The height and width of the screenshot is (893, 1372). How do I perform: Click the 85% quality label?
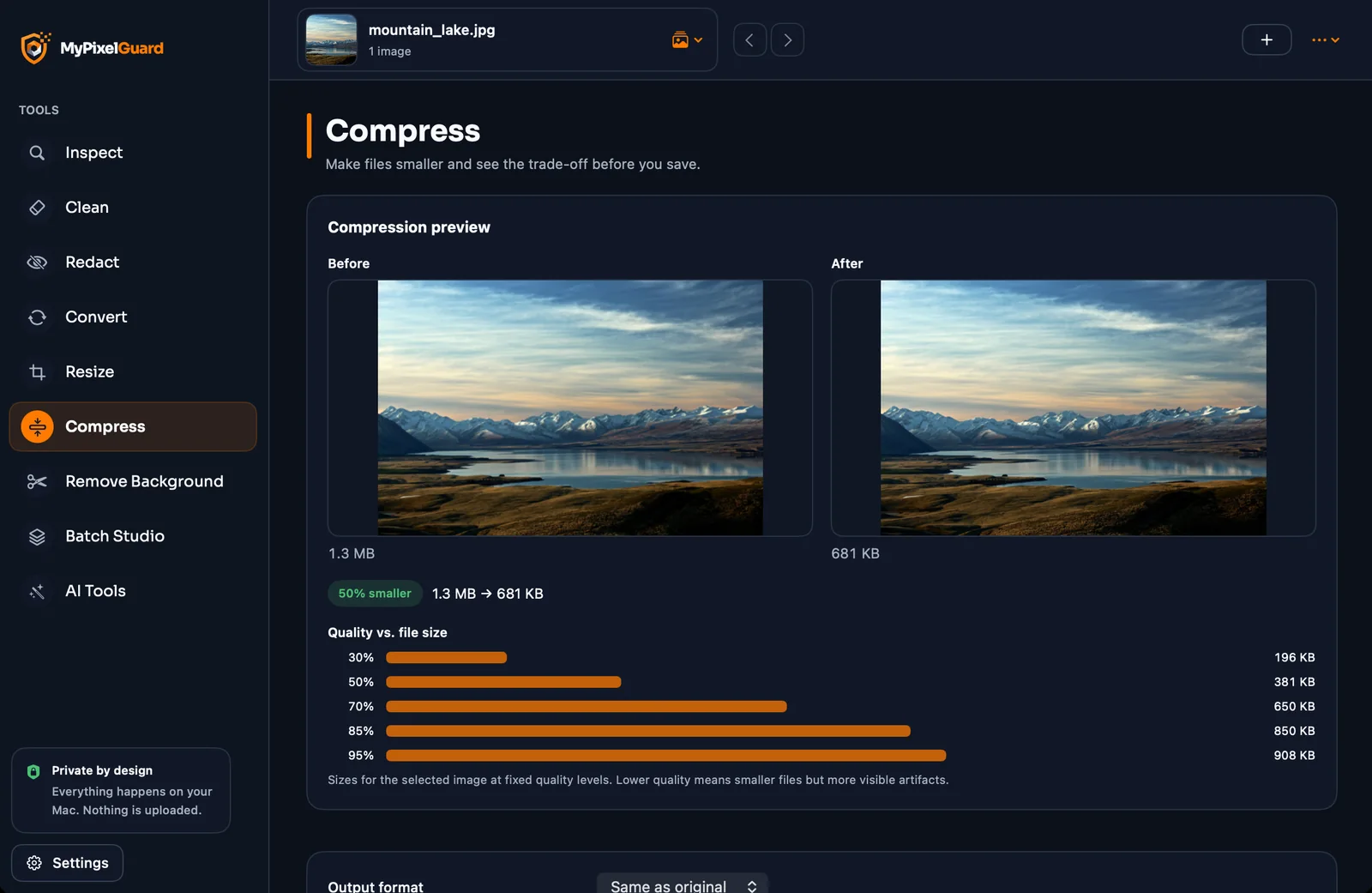[x=361, y=732]
